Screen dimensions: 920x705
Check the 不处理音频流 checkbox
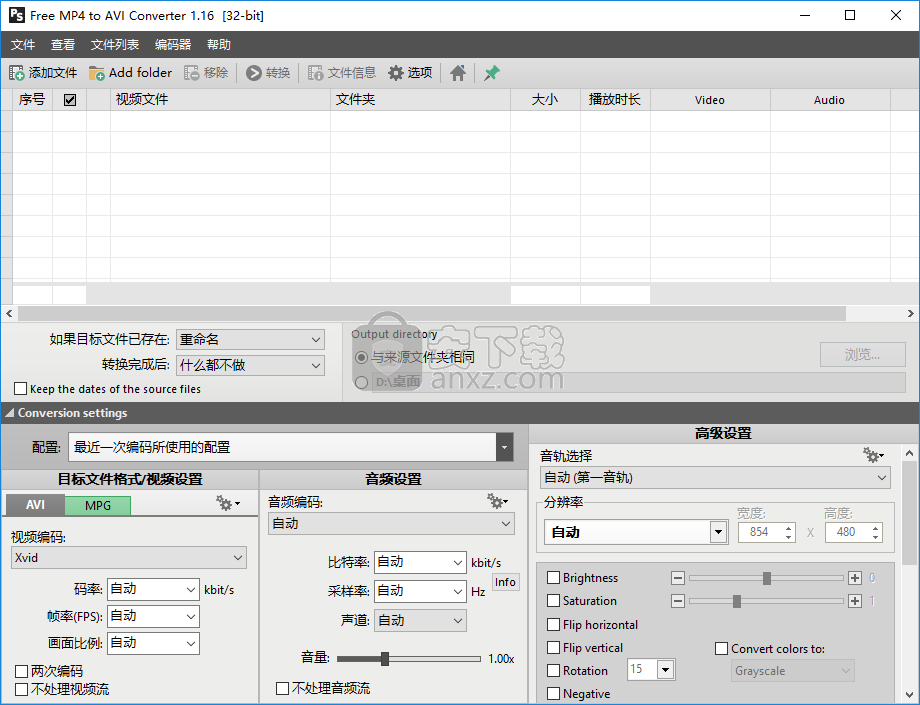(282, 688)
